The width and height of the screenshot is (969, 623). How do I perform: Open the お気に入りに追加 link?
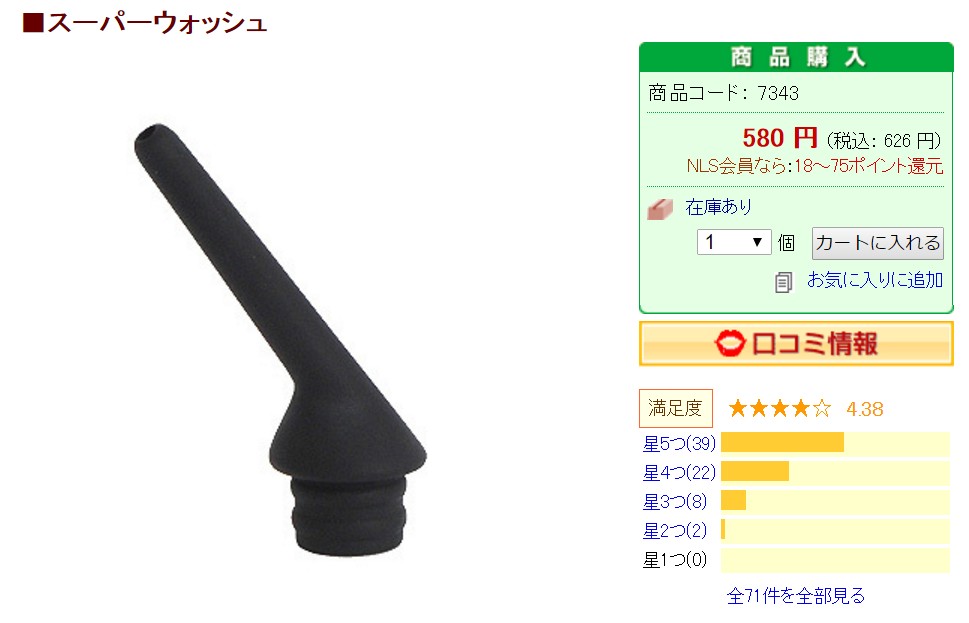(874, 280)
